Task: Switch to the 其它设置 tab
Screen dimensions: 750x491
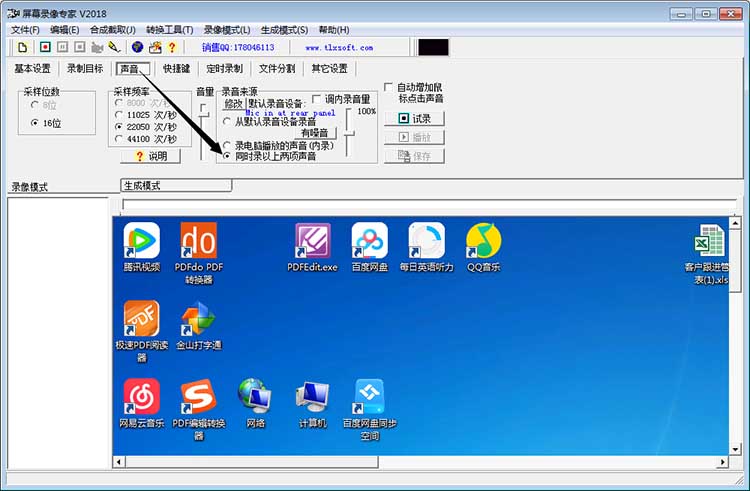Action: [x=329, y=68]
